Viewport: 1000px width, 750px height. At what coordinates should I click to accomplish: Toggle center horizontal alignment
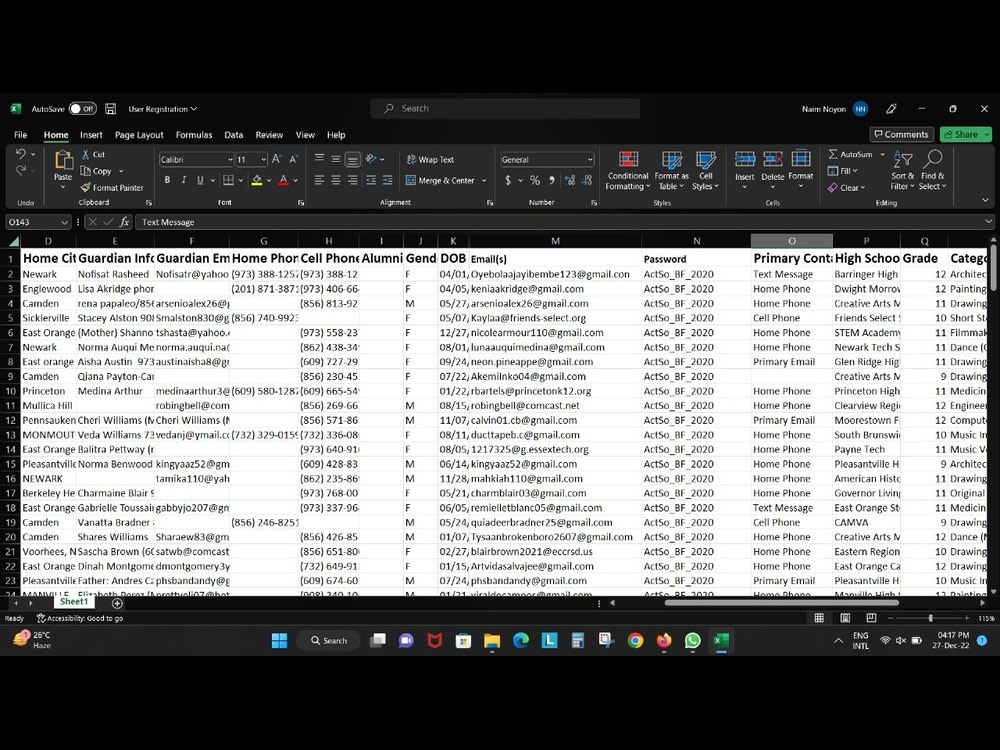335,180
